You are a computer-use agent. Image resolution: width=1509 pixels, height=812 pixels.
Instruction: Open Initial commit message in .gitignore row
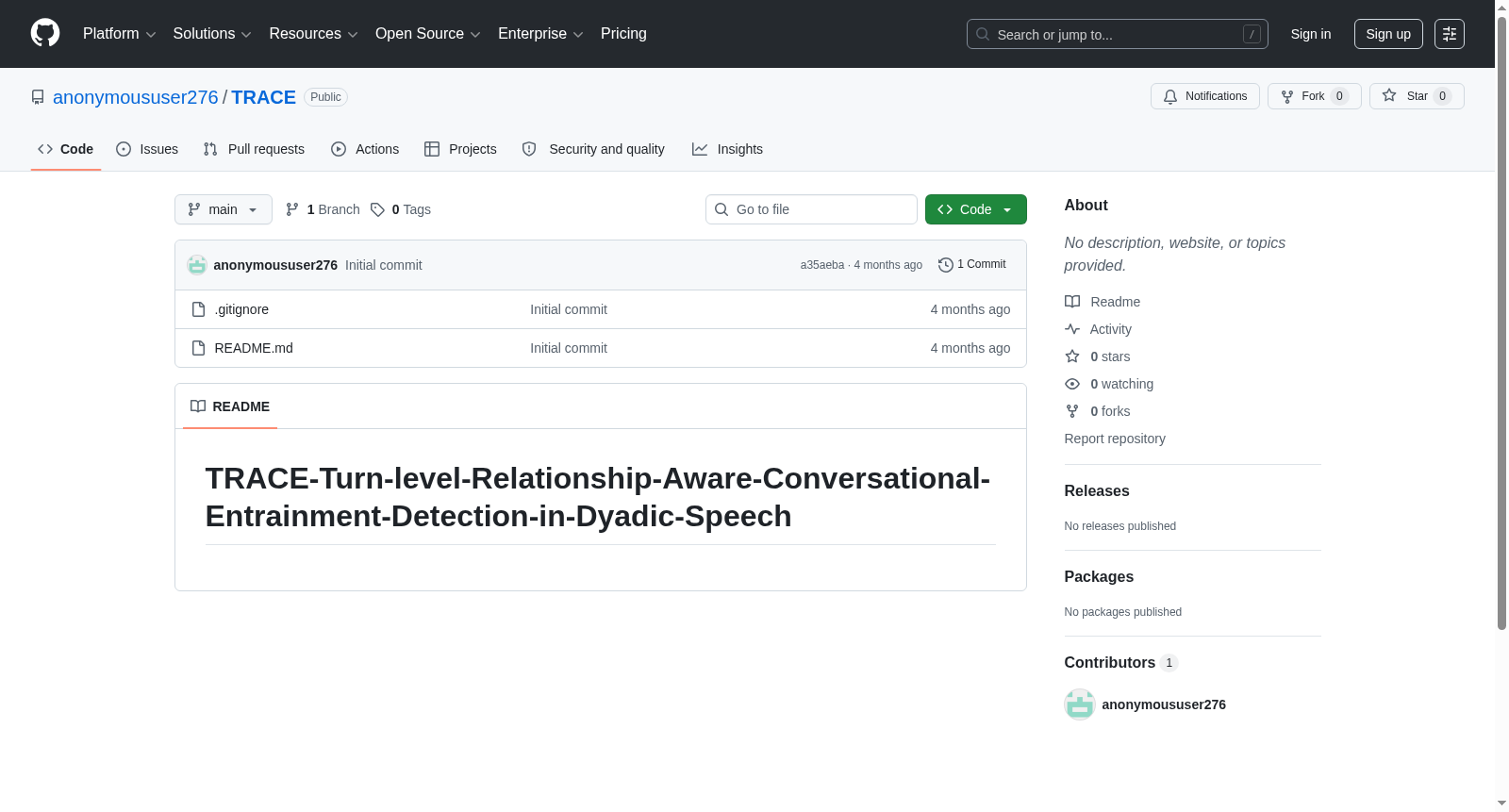pyautogui.click(x=569, y=309)
